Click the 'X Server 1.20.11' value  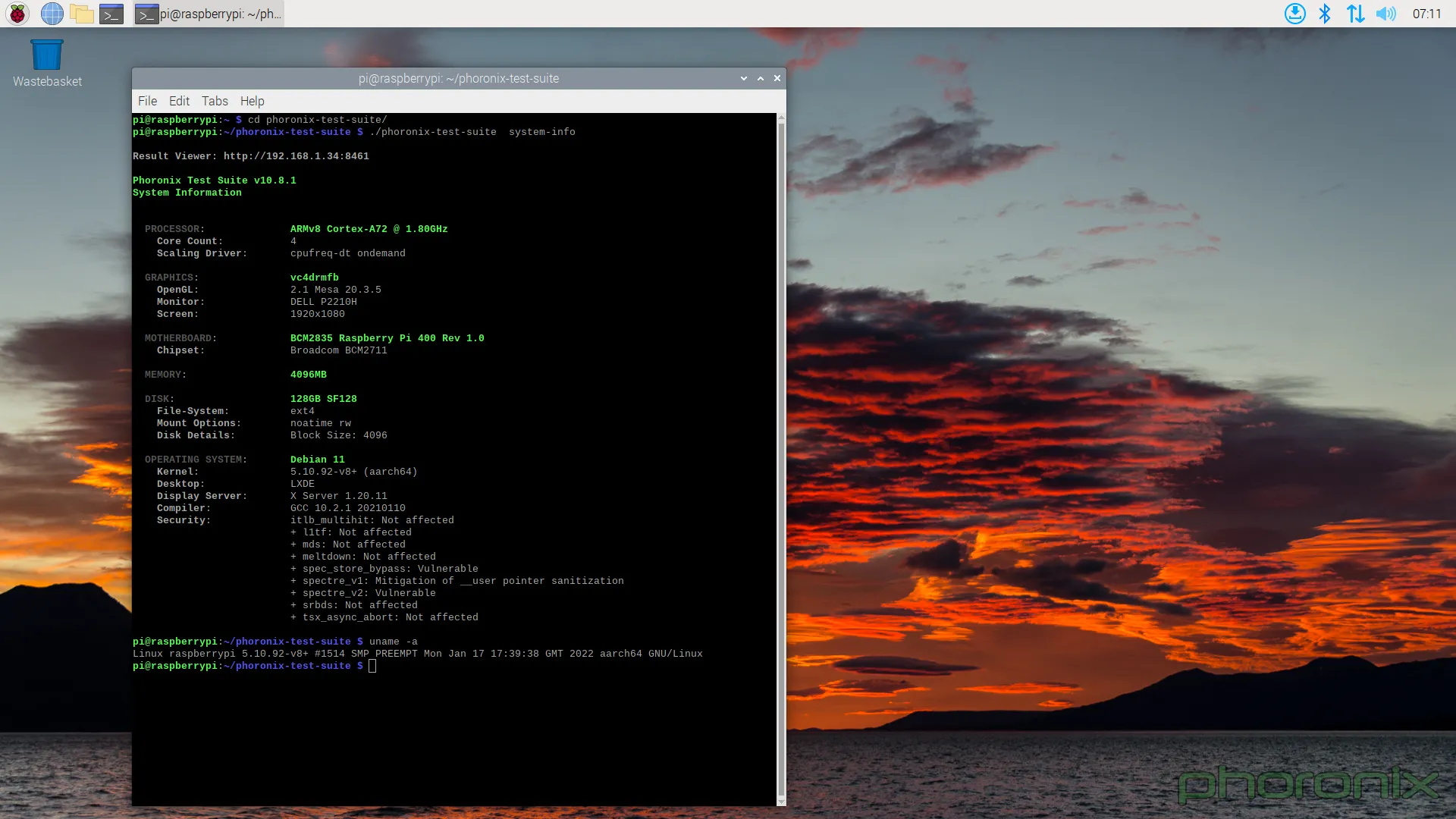[339, 496]
